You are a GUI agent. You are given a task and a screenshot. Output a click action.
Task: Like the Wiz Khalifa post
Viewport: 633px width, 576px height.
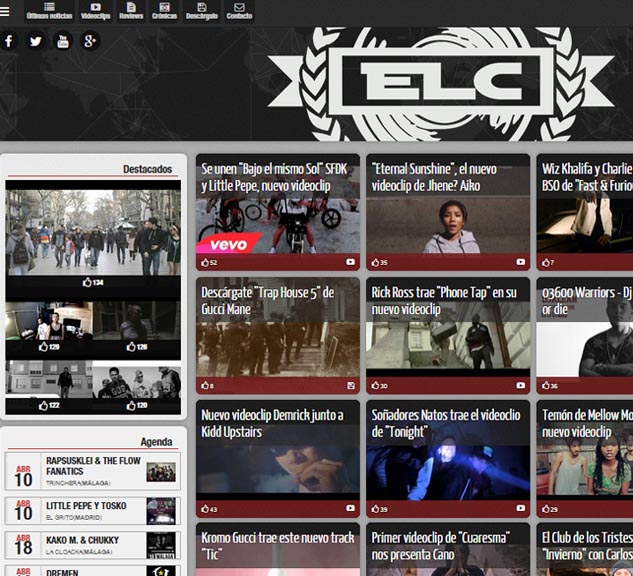[548, 262]
